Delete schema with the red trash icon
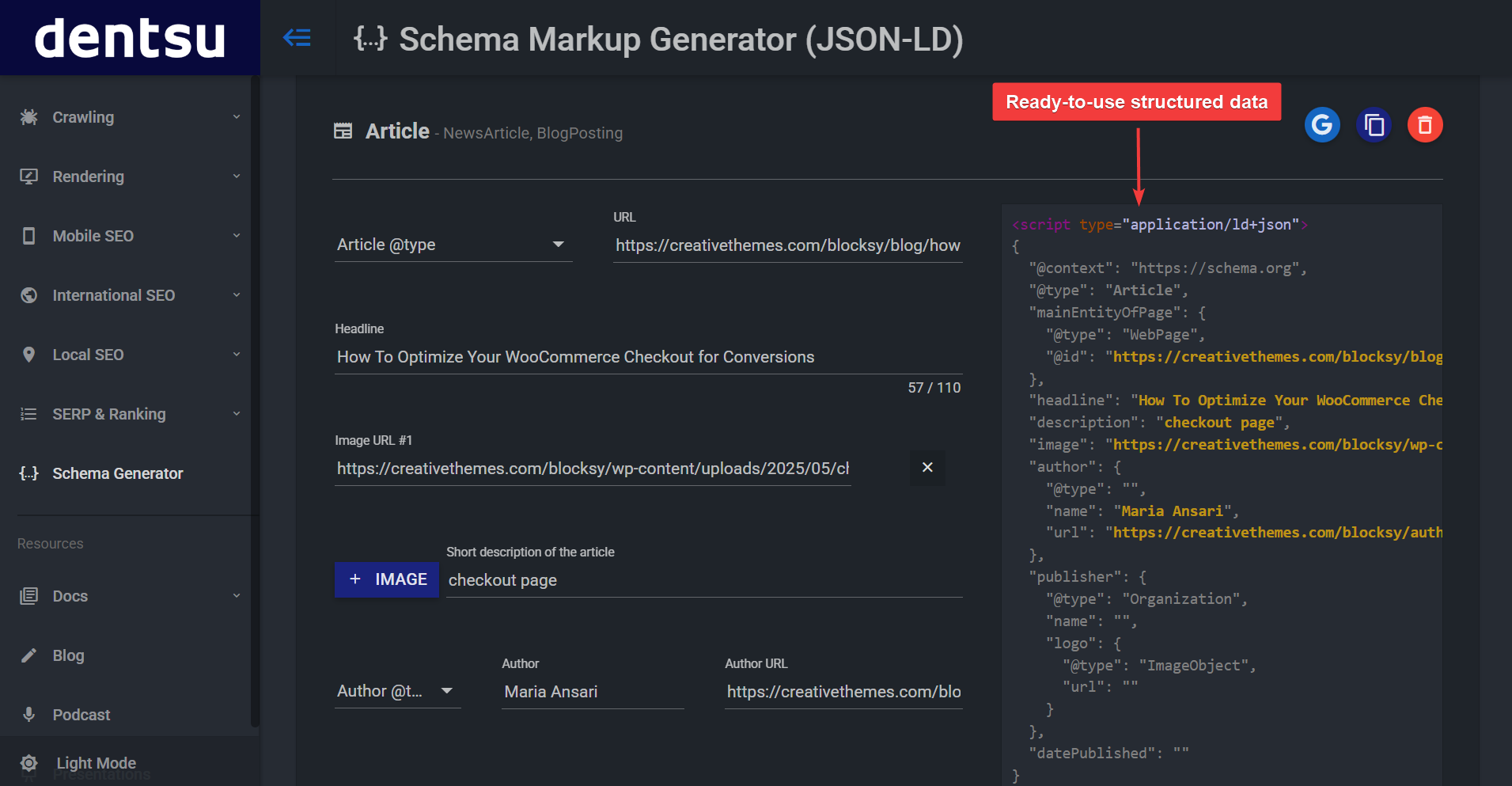This screenshot has width=1512, height=786. coord(1425,124)
